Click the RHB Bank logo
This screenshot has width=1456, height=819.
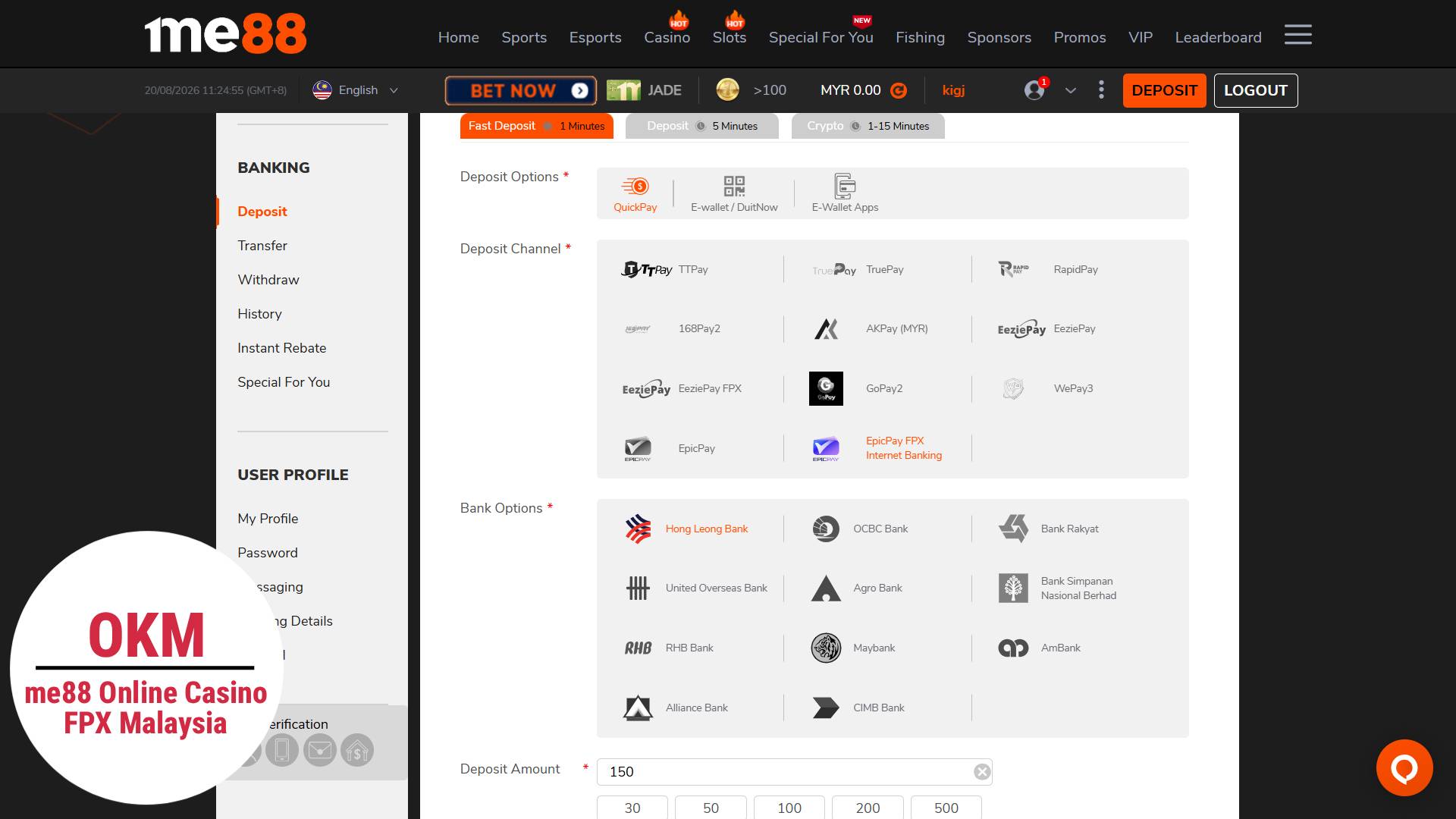[638, 648]
